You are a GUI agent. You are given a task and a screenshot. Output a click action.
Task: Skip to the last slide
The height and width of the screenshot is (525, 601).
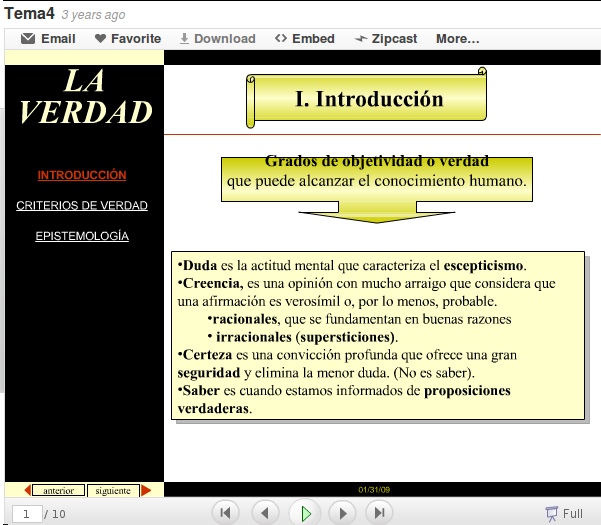coord(379,513)
